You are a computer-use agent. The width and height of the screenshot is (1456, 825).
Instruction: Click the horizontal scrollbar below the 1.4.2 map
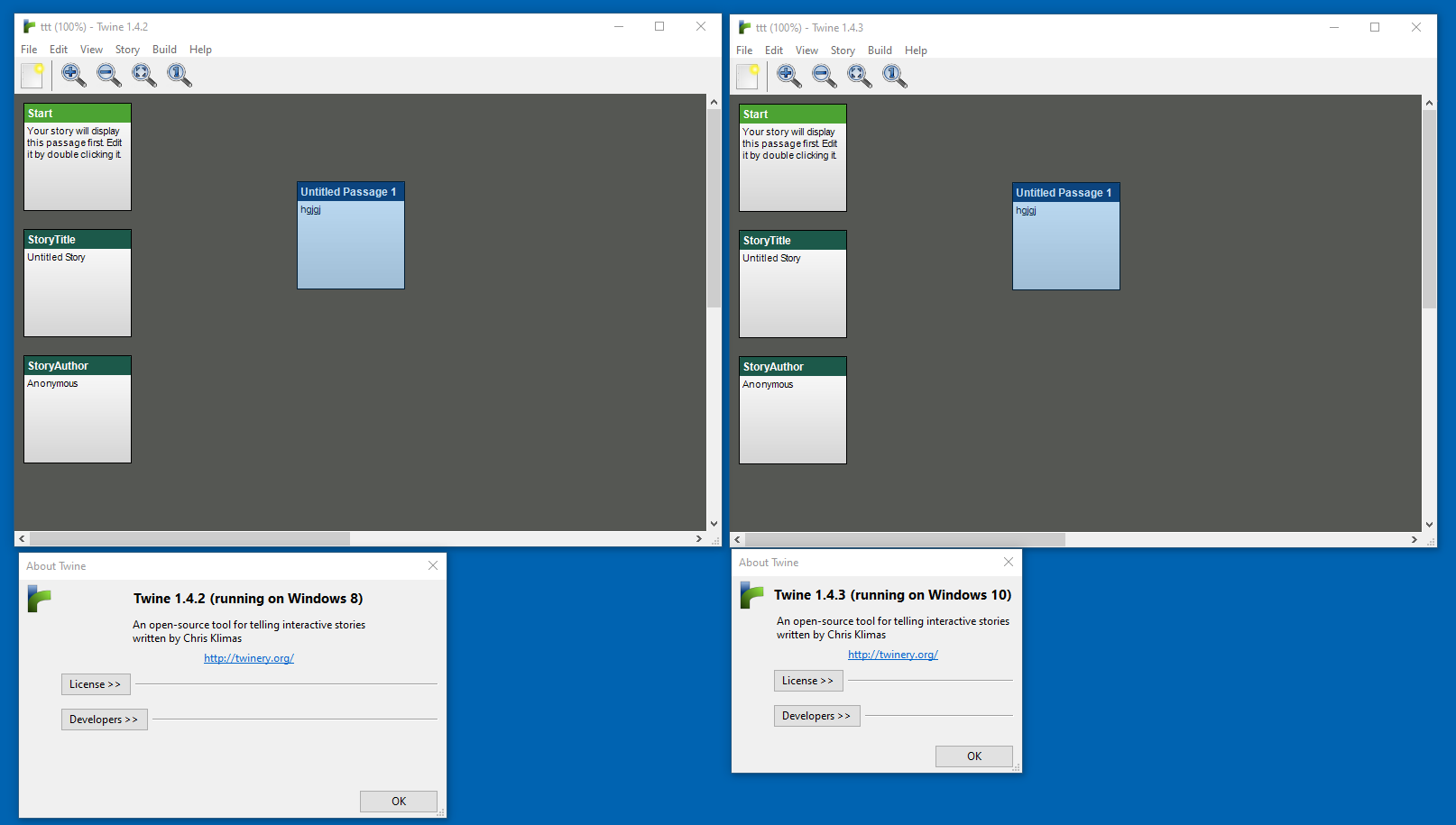(185, 538)
